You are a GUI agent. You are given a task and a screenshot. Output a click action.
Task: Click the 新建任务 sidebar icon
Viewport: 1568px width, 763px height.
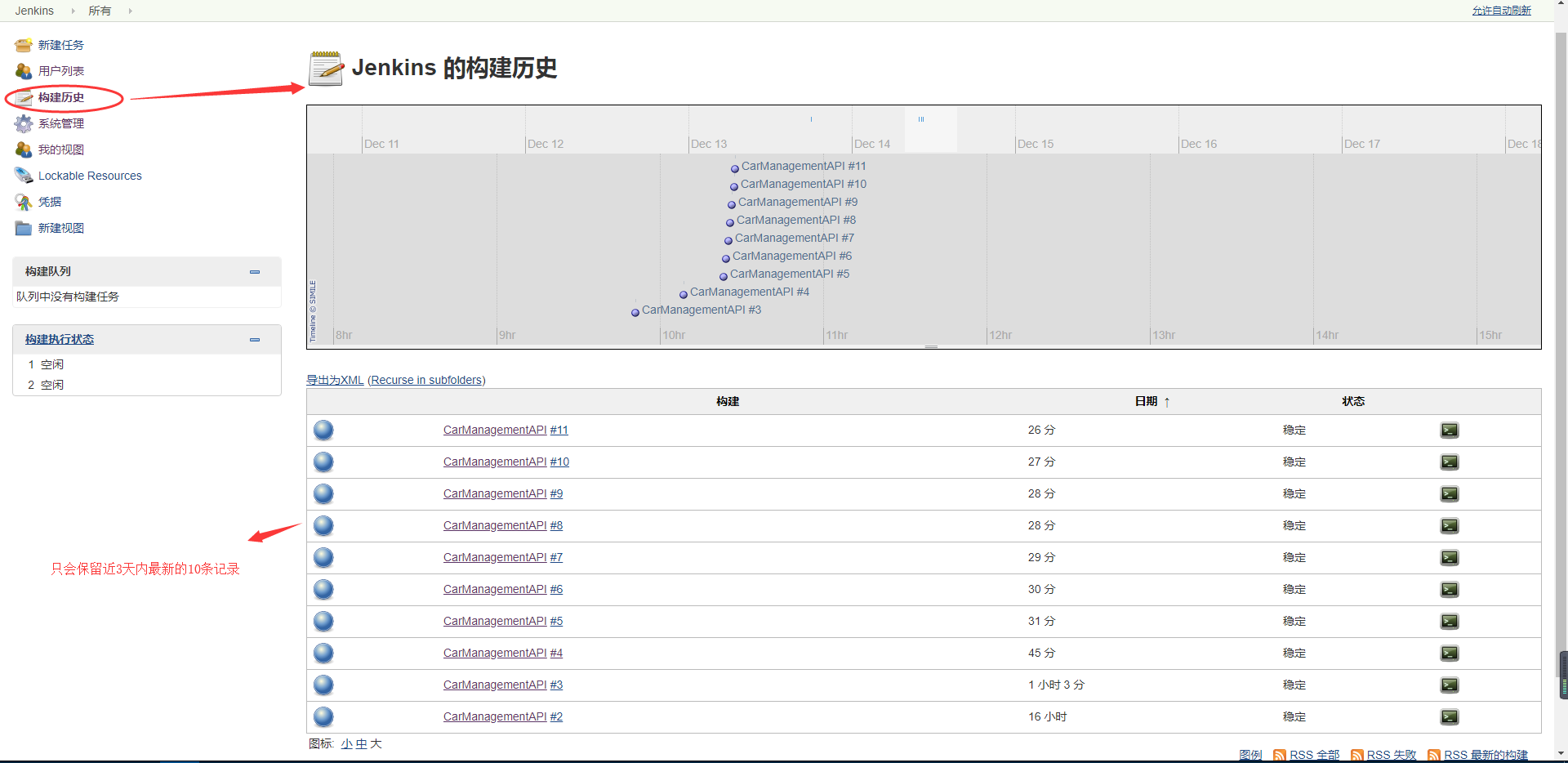[24, 45]
